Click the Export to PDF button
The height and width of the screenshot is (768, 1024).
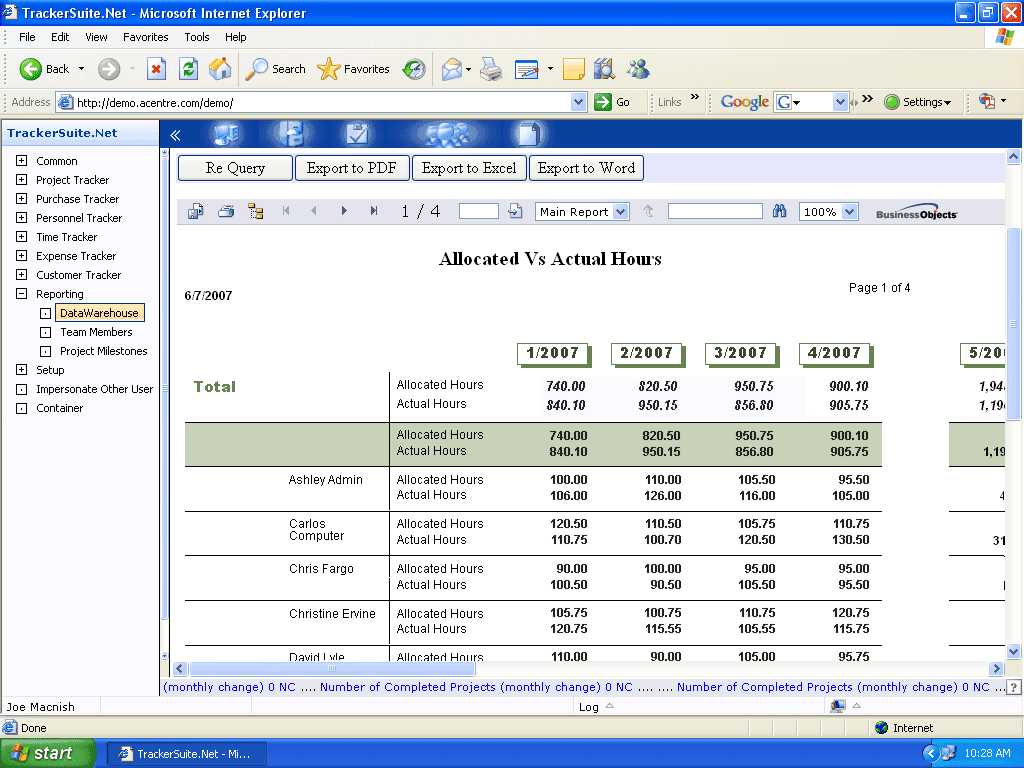pyautogui.click(x=352, y=168)
